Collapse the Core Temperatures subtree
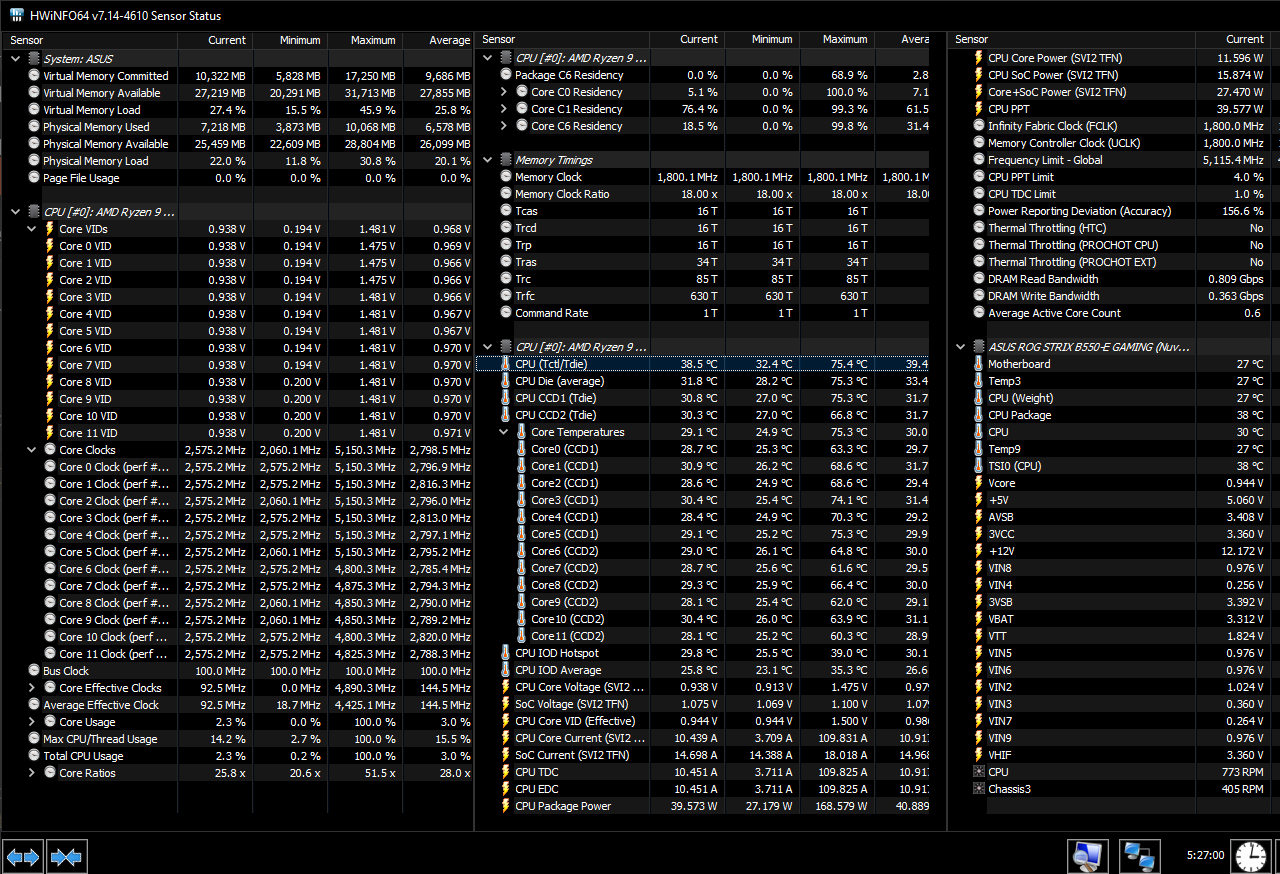Screen dimensions: 1280x874 coord(503,432)
